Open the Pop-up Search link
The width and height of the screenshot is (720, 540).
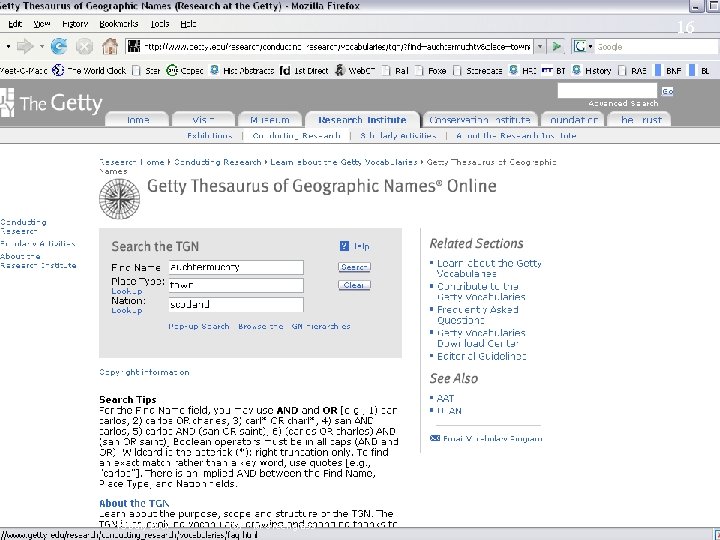point(198,326)
